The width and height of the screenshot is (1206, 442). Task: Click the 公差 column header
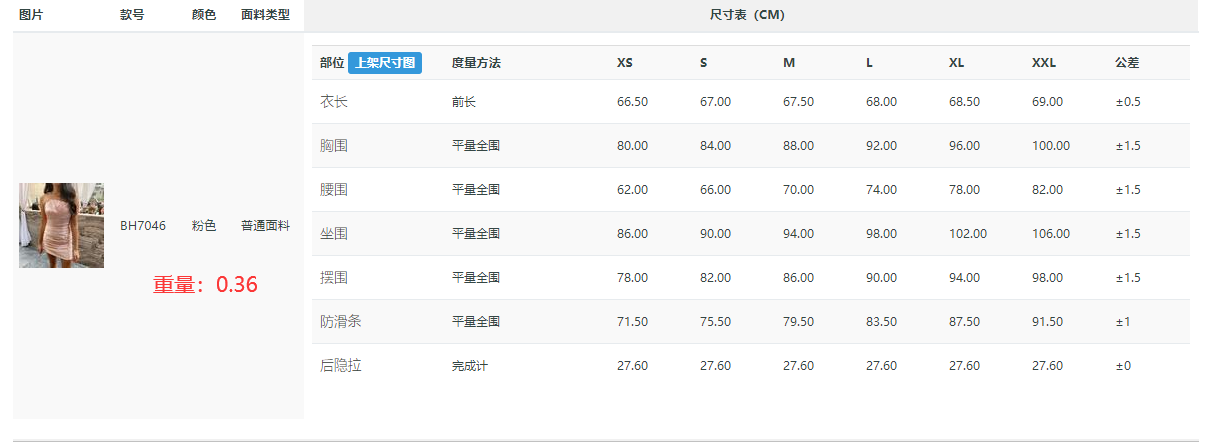click(1127, 63)
